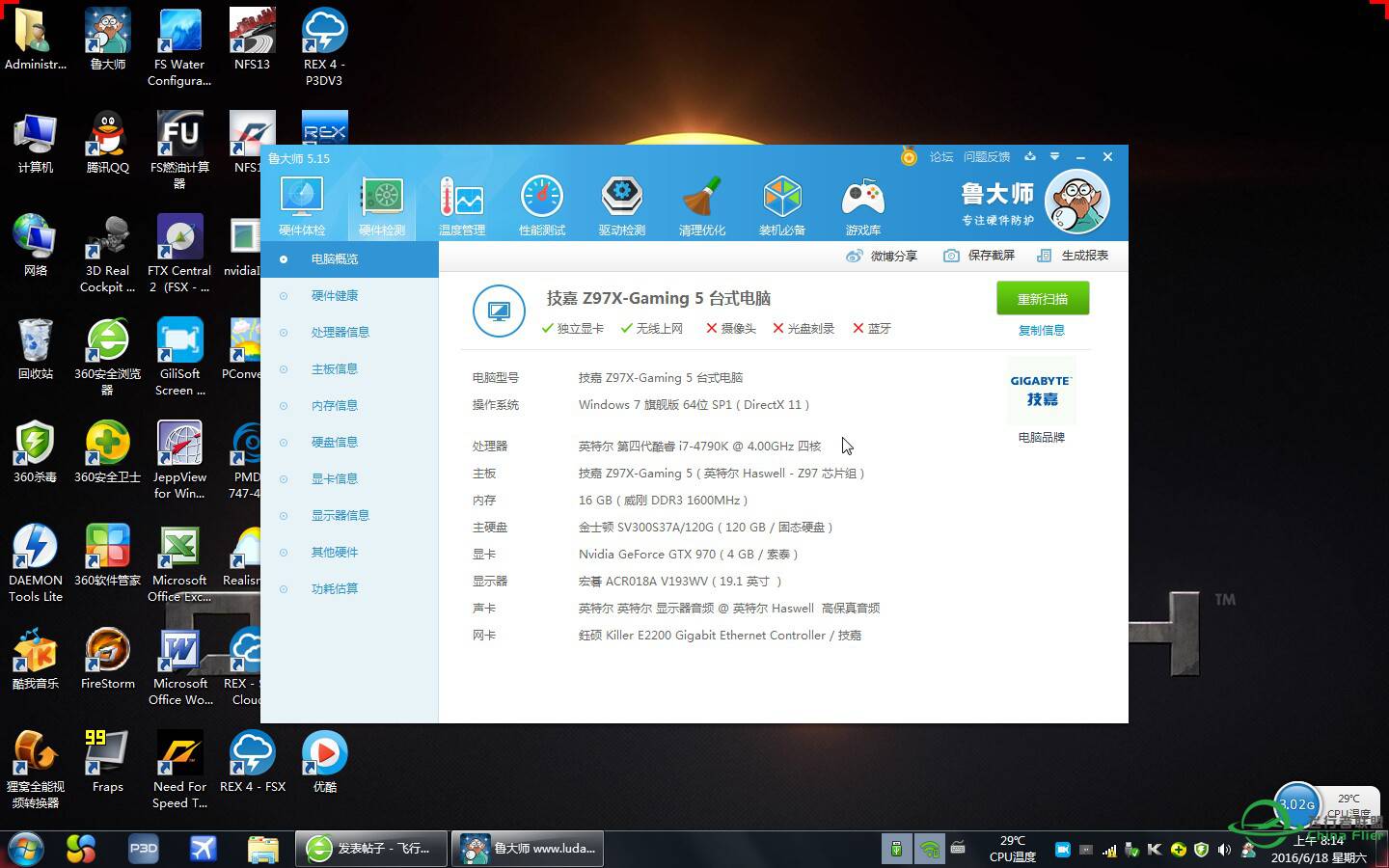
Task: Click the gold medal icon in title bar
Action: pyautogui.click(x=909, y=155)
